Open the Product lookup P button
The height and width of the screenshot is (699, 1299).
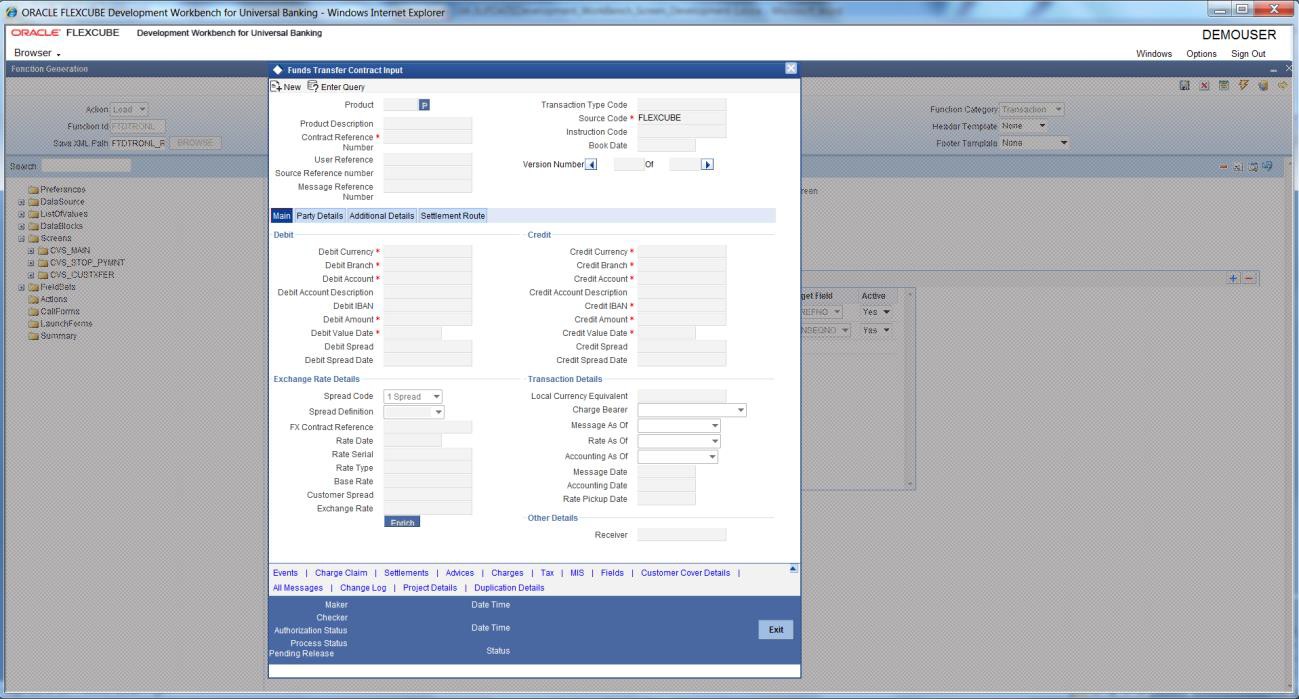point(424,105)
